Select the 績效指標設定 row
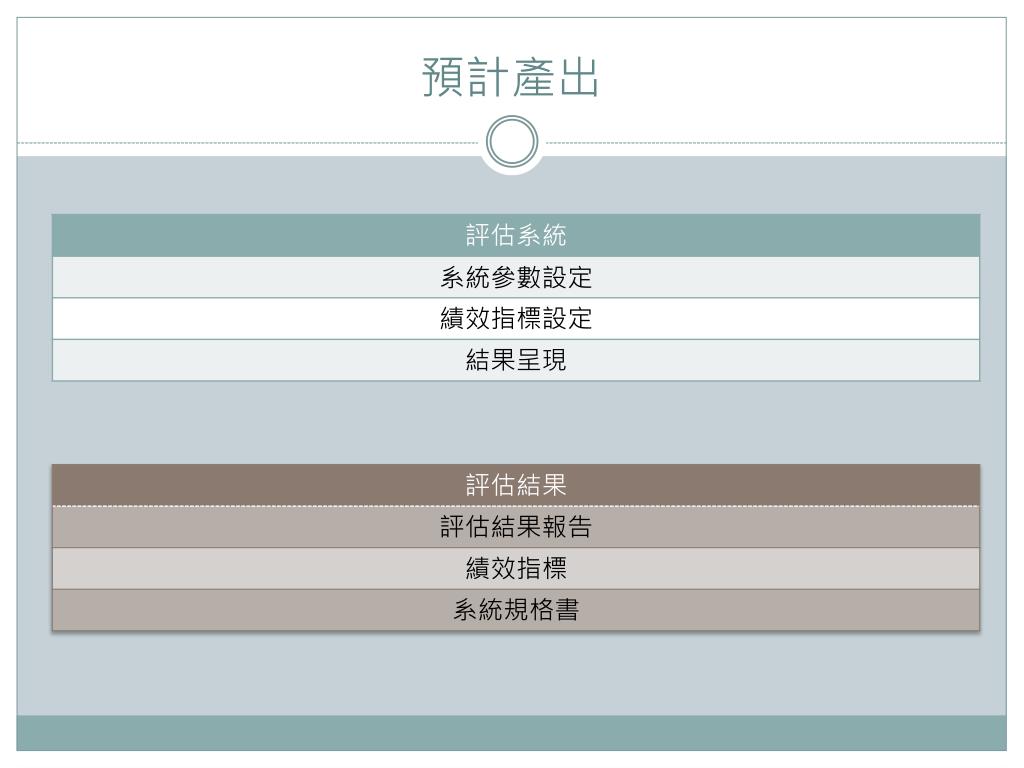 click(516, 319)
